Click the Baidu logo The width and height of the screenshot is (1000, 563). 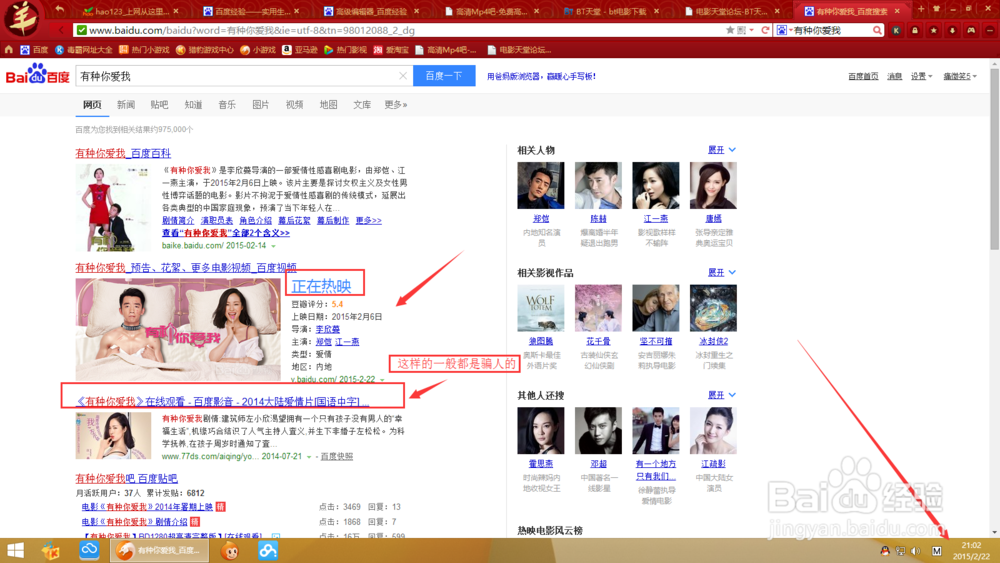[x=38, y=75]
